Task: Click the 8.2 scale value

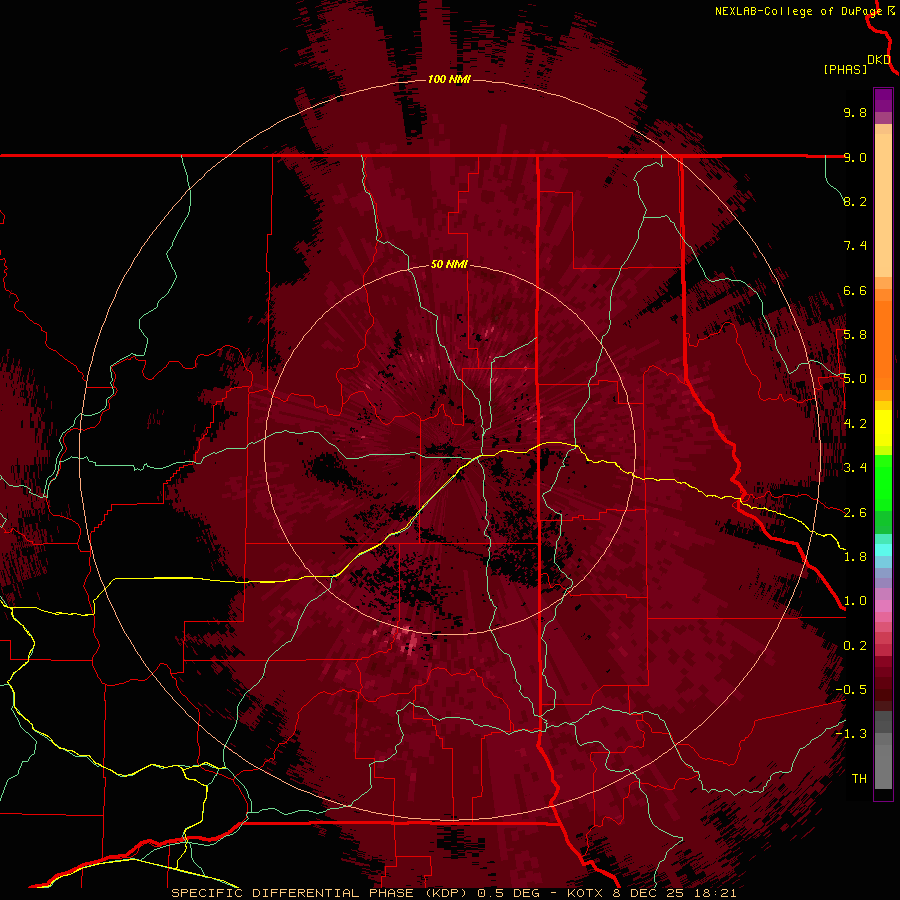Action: tap(855, 201)
